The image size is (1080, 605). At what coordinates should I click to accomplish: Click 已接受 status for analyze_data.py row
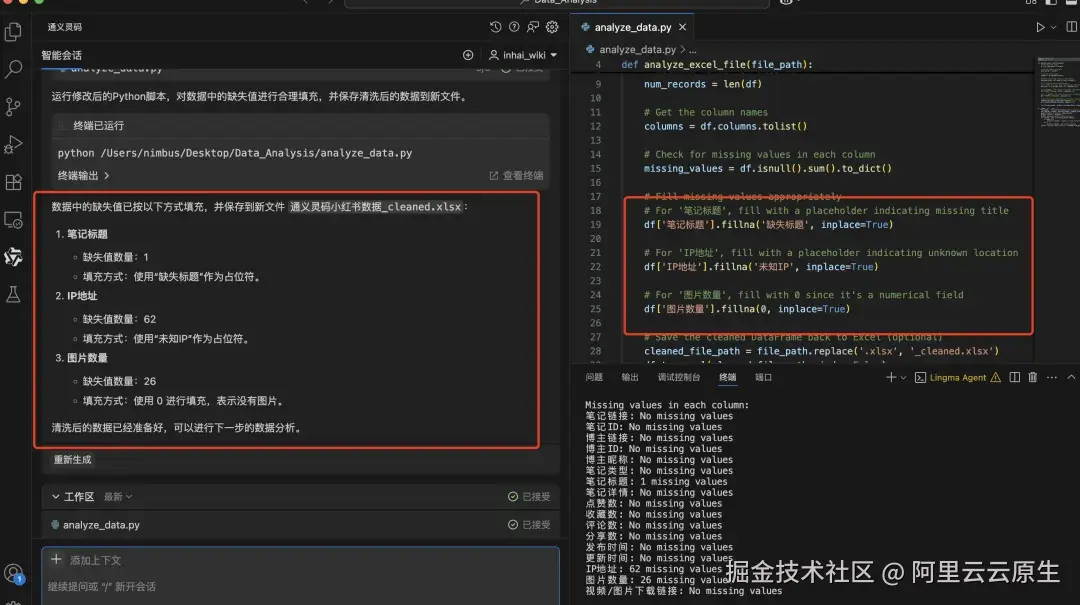529,525
